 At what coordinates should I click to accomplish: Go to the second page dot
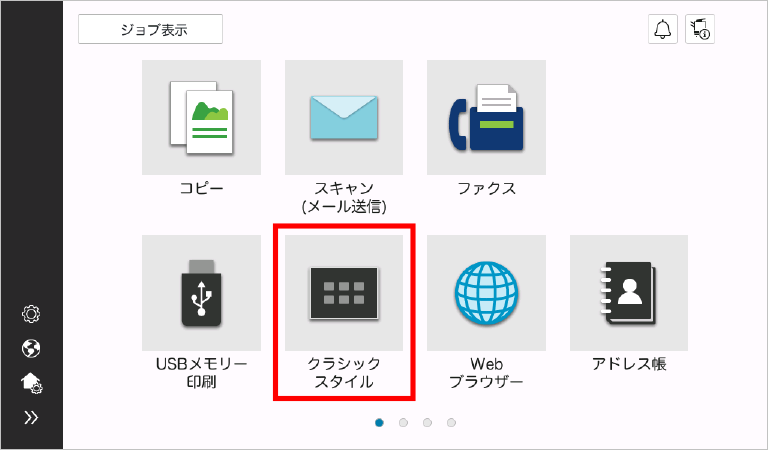[404, 423]
